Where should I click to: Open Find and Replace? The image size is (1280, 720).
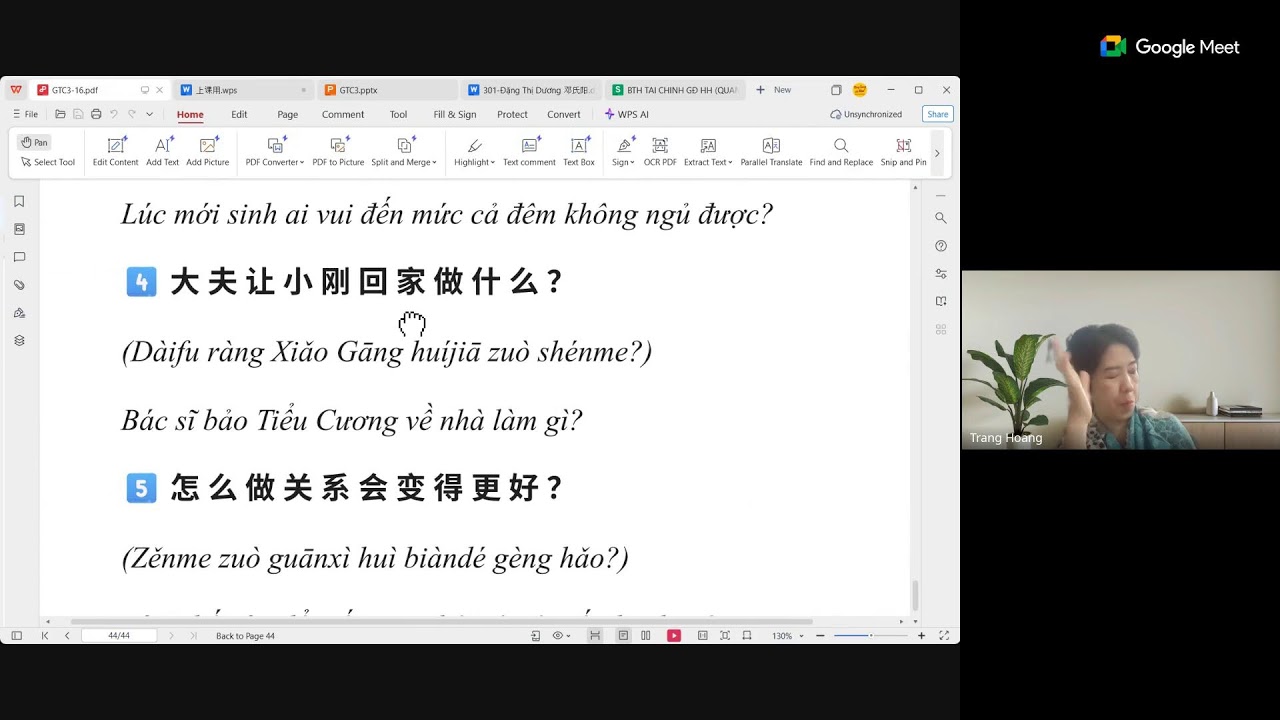841,152
